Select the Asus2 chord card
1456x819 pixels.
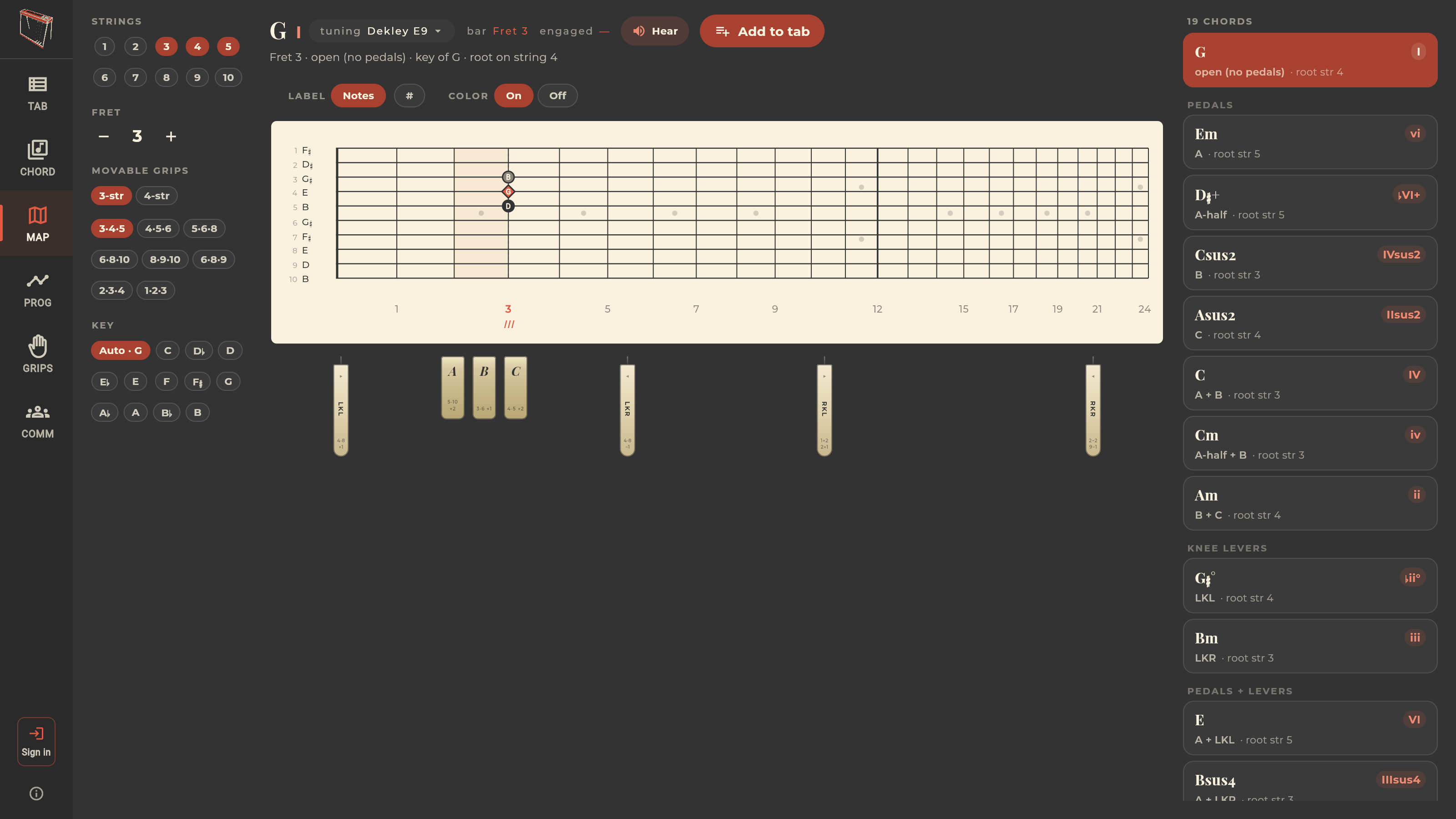[x=1310, y=324]
